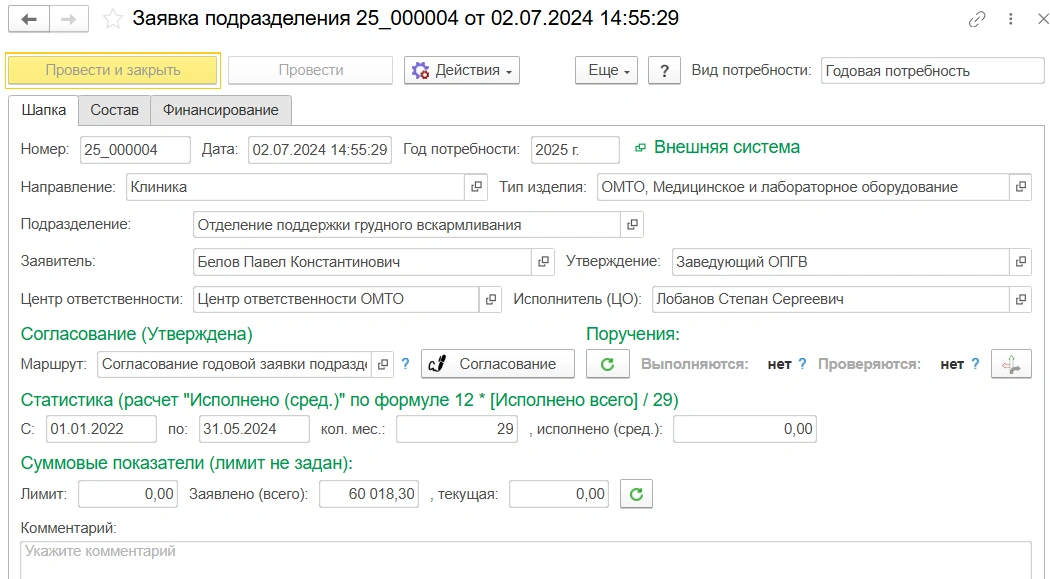Add document to favorites with star icon

112,19
